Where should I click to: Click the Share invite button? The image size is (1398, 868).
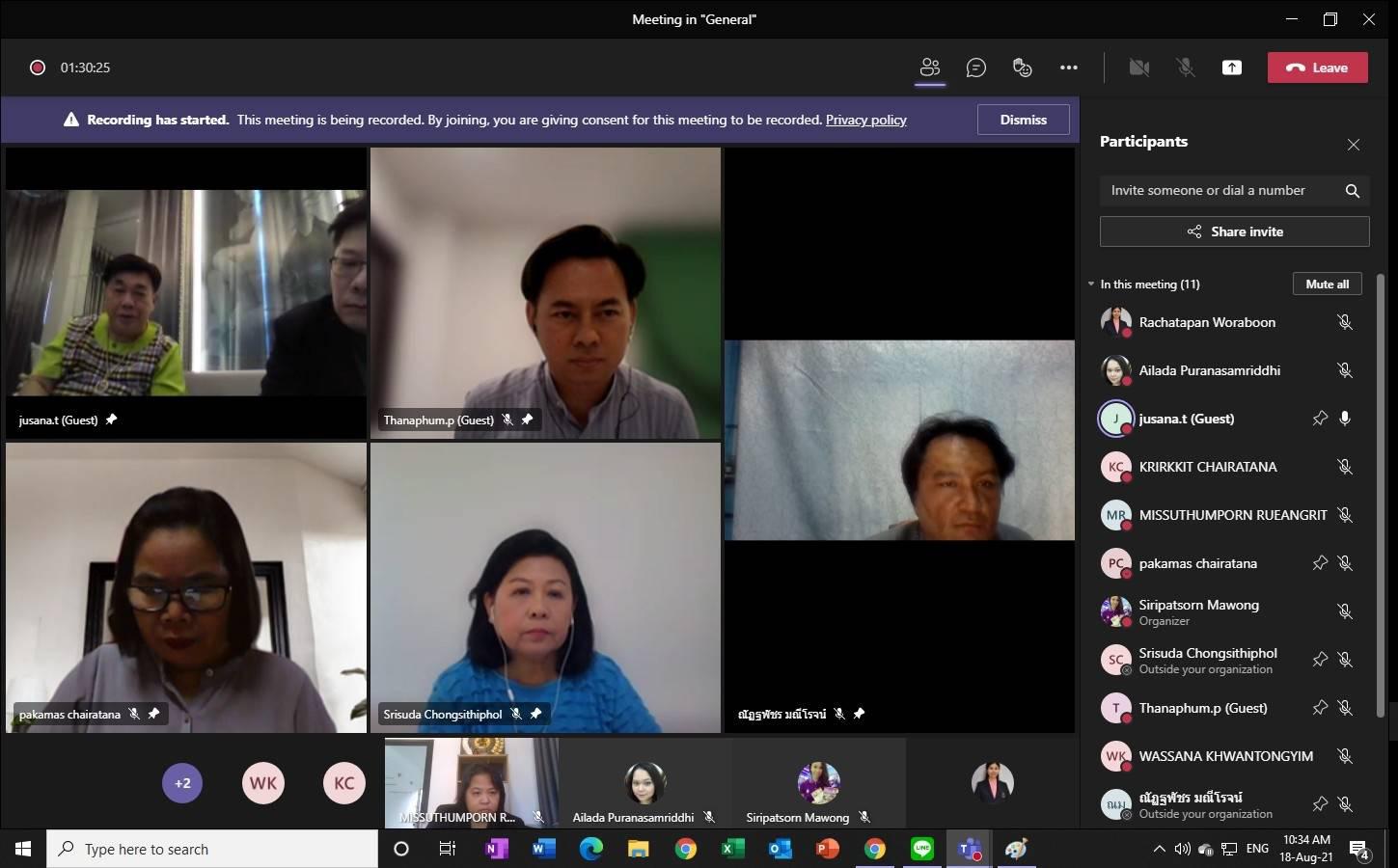(x=1235, y=231)
